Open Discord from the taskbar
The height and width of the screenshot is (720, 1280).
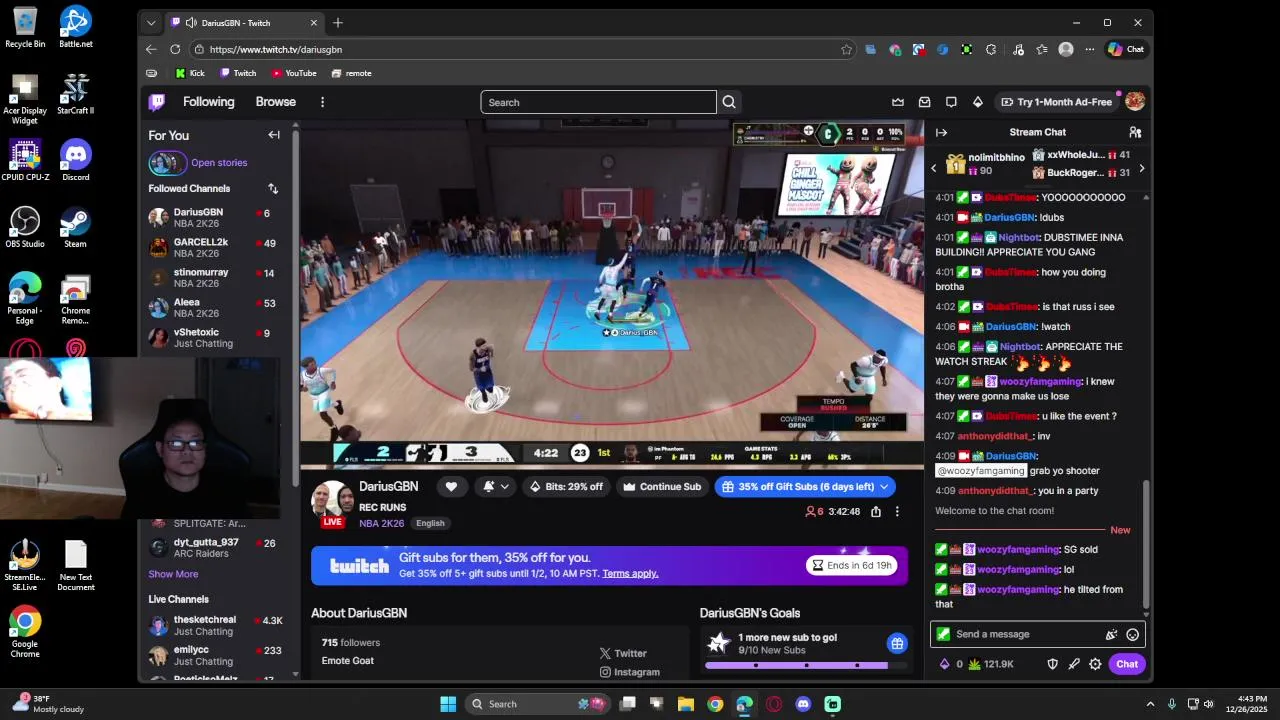pyautogui.click(x=803, y=704)
